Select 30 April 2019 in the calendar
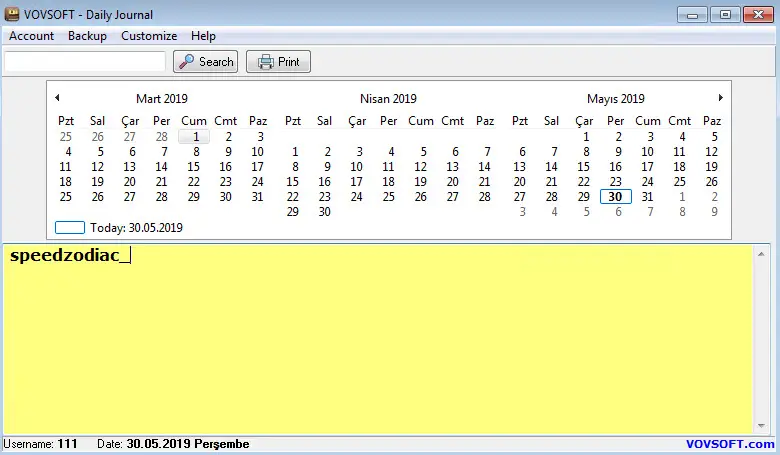The height and width of the screenshot is (455, 780). click(x=324, y=211)
